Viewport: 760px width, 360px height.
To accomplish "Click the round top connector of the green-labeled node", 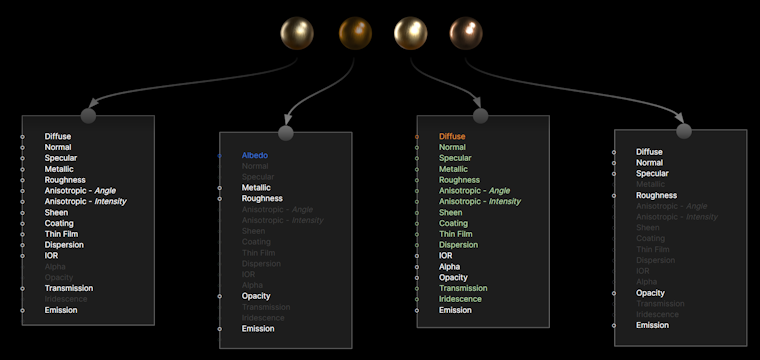I will tap(480, 116).
